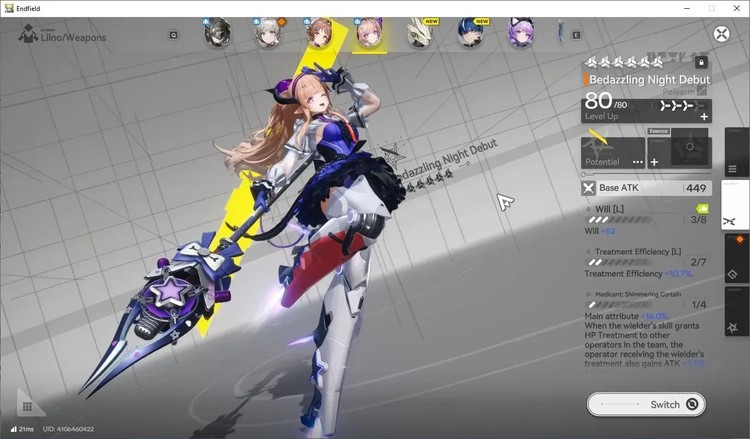Click the Treatment Efficiency progress bar

click(618, 263)
